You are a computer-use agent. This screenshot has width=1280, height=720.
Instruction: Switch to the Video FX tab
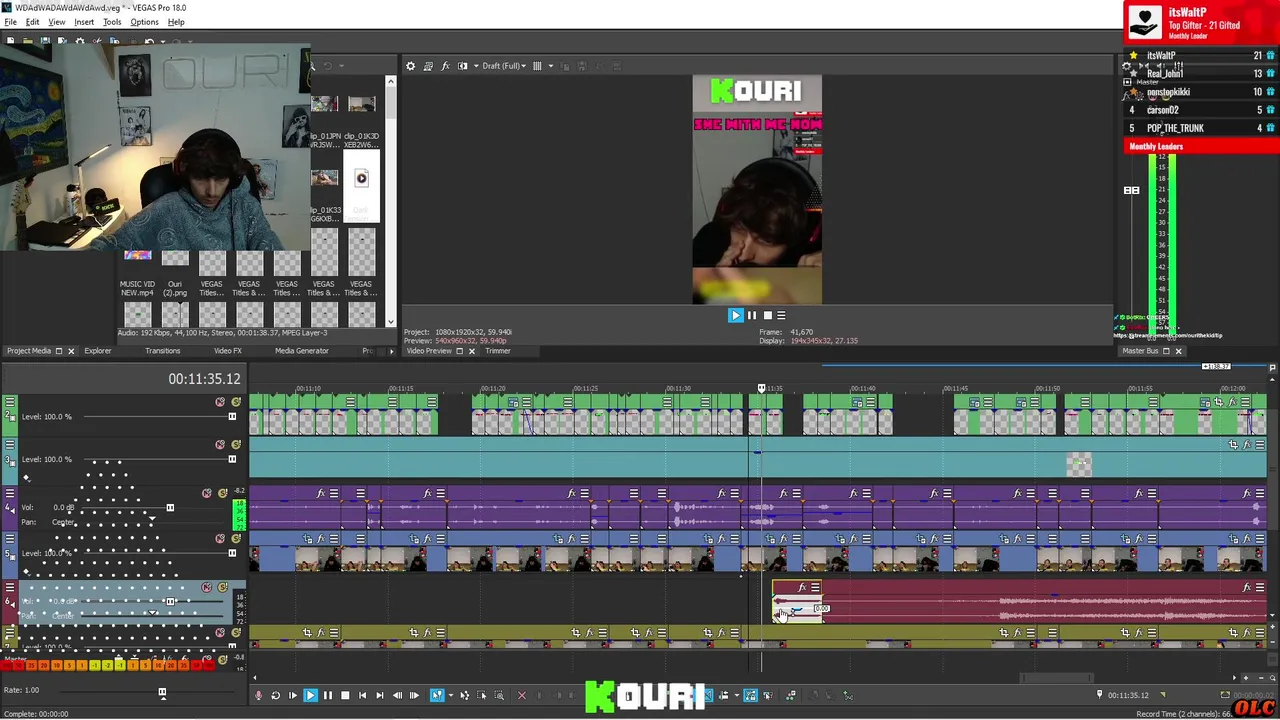228,351
